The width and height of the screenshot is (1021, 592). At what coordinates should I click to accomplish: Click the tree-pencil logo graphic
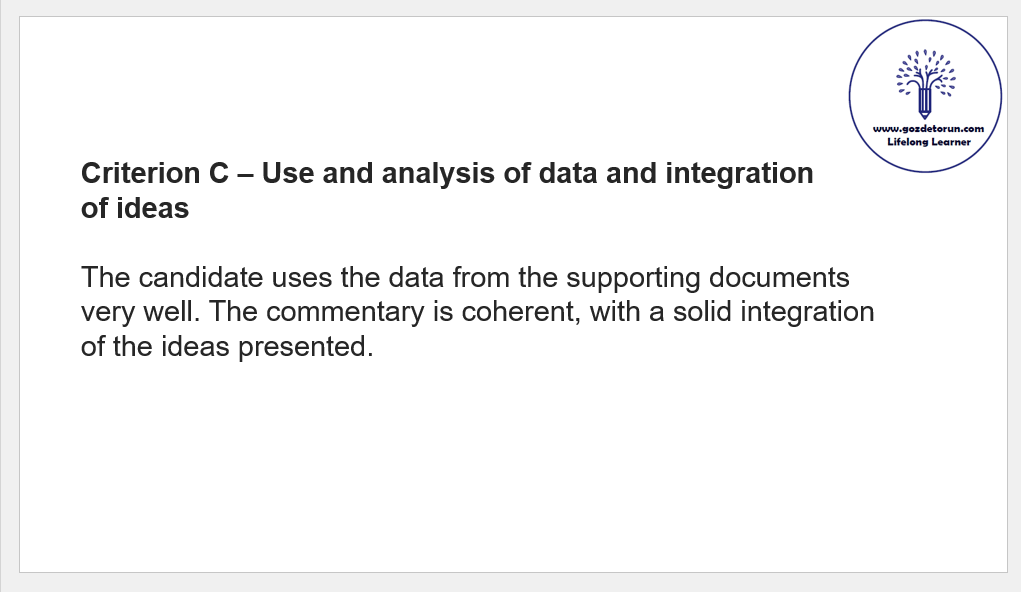tap(925, 84)
